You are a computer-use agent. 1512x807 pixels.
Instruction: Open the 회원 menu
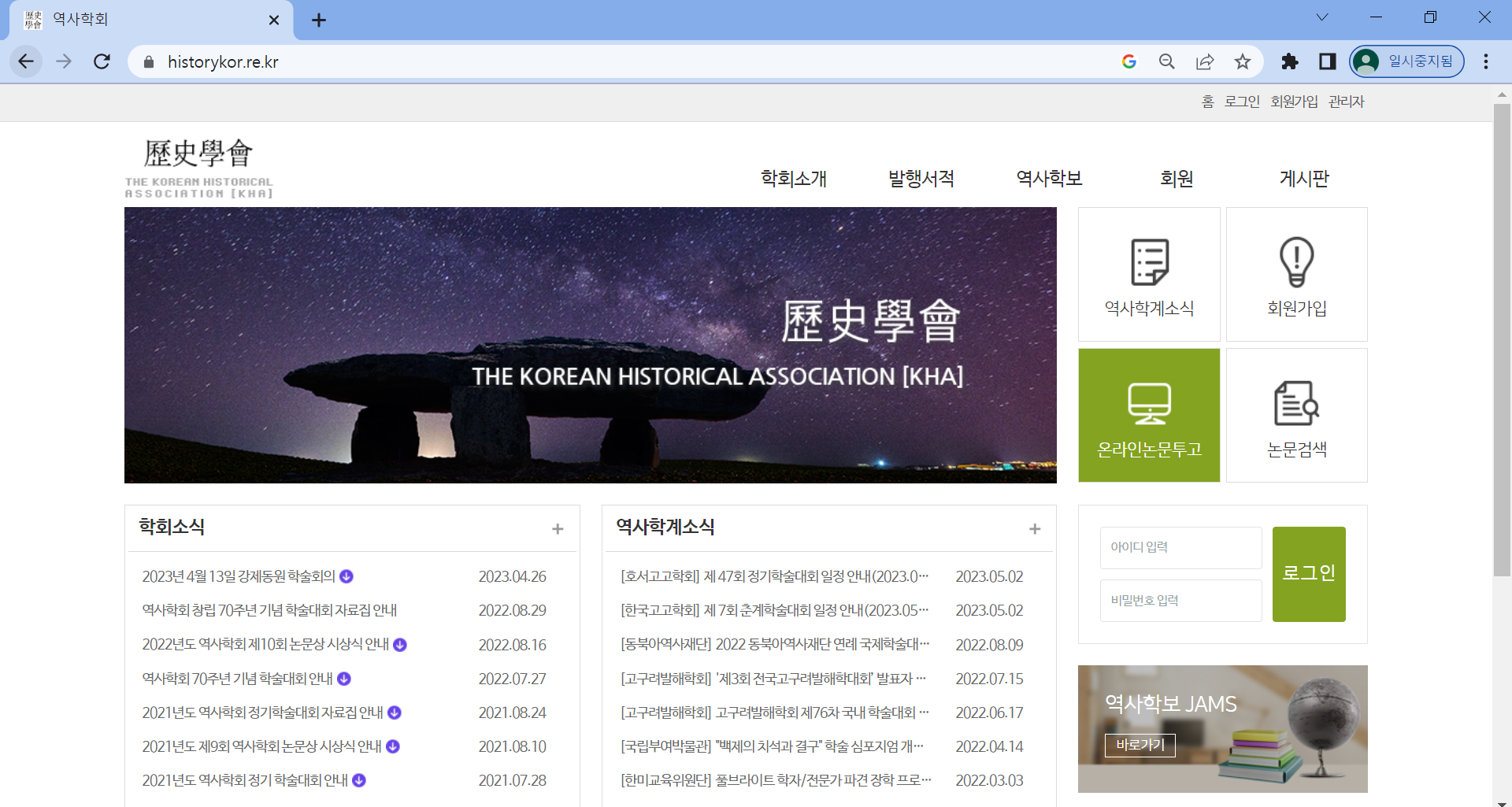(1177, 179)
